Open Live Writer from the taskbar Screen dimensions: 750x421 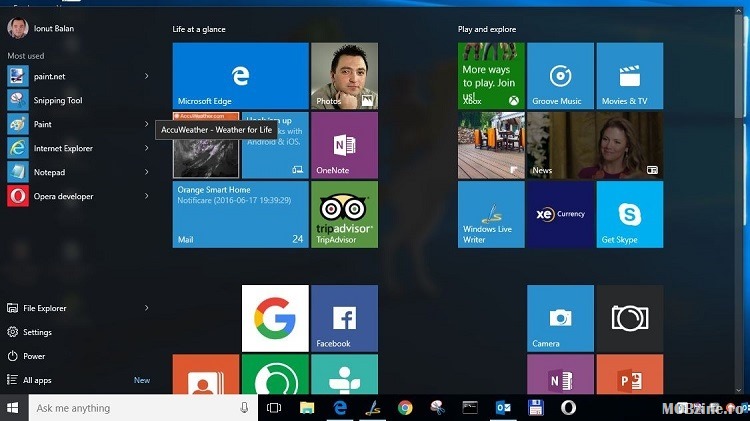click(373, 408)
